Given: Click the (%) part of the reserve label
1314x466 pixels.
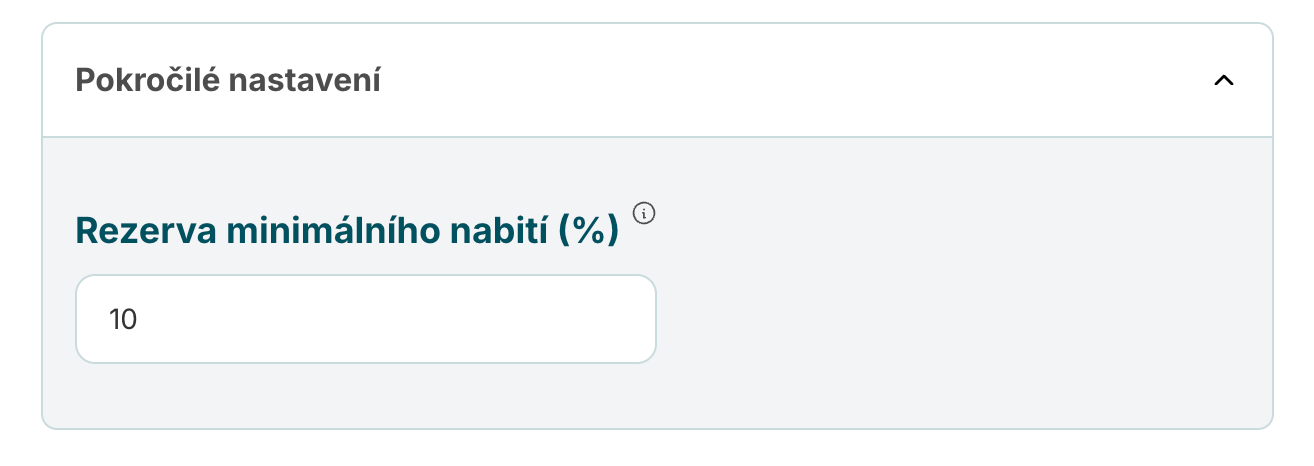Looking at the screenshot, I should (x=589, y=231).
